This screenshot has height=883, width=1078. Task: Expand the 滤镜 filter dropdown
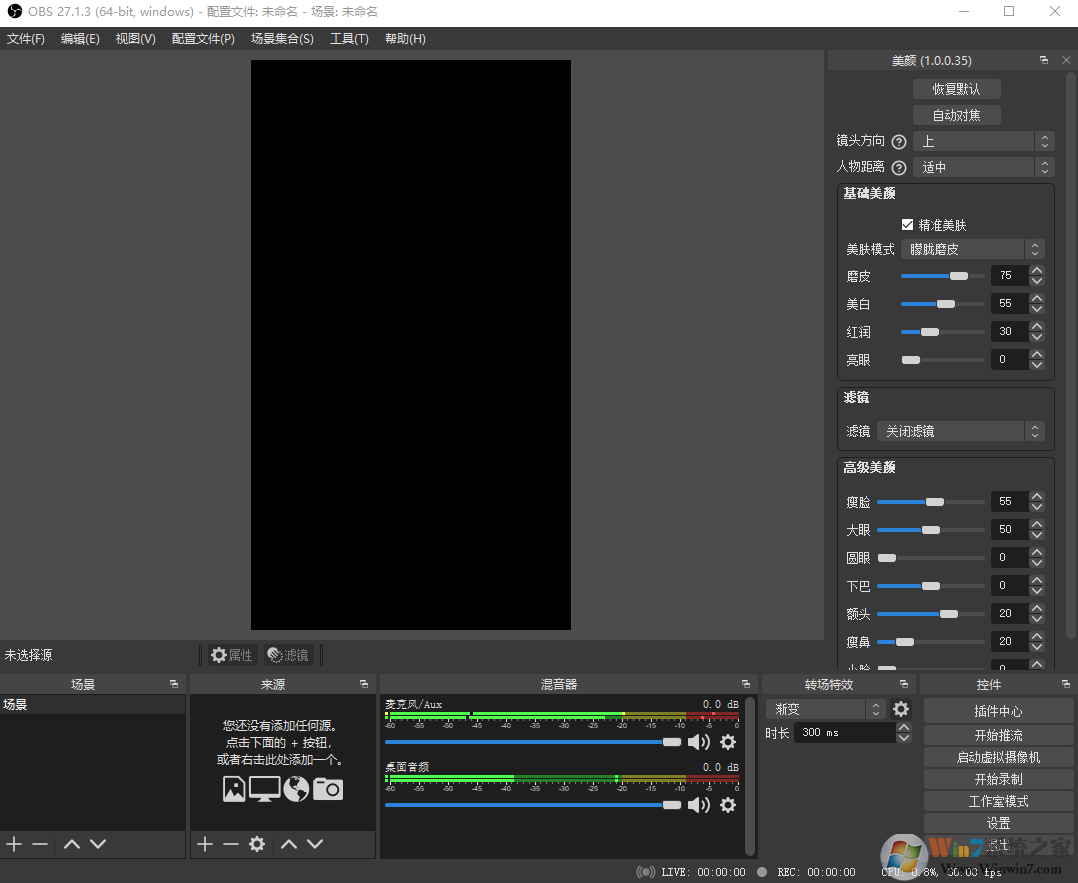960,431
